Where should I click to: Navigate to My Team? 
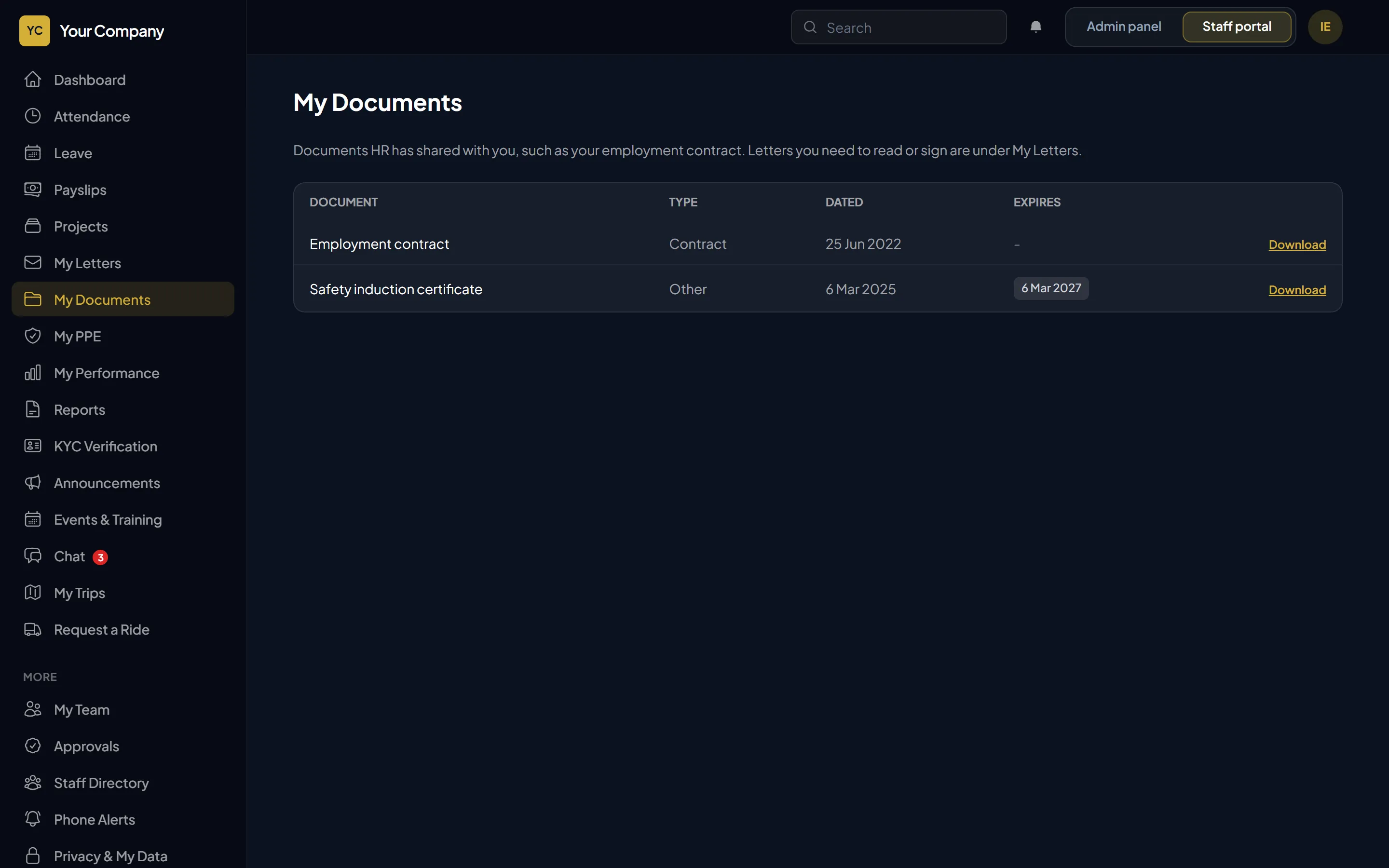(123, 709)
